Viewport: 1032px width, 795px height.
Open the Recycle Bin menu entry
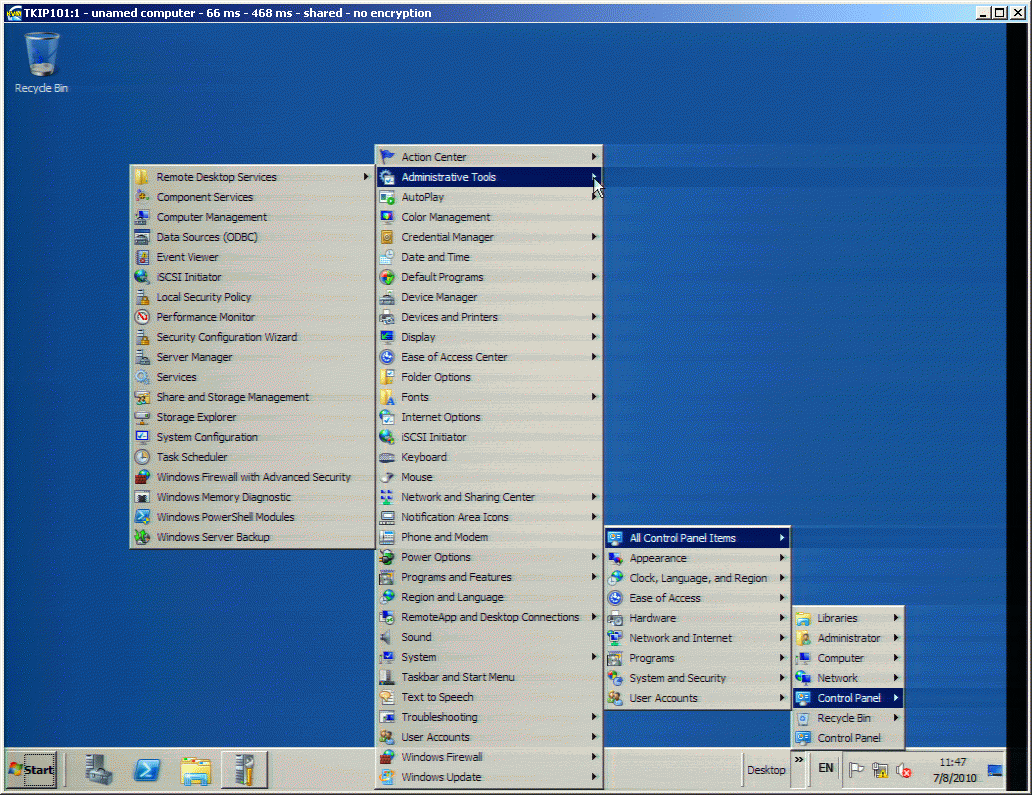848,718
